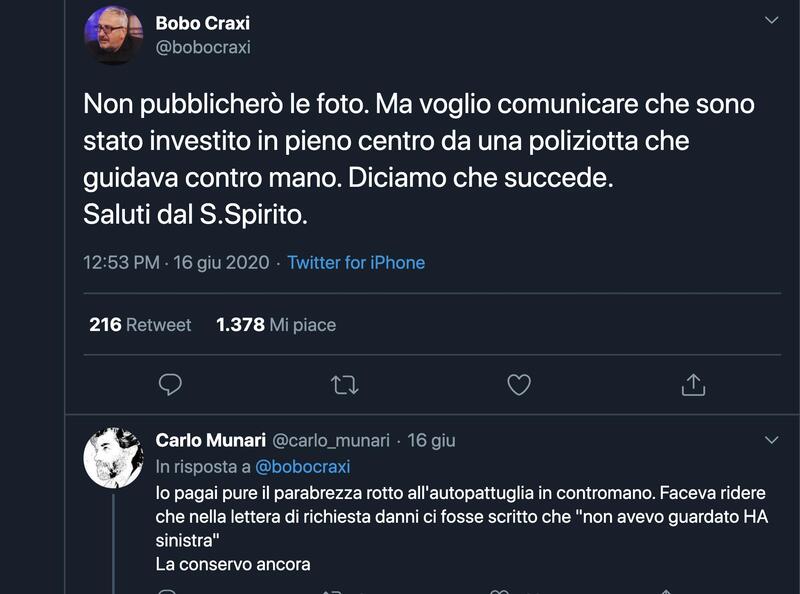Viewport: 800px width, 594px height.
Task: Show the 1.378 Mi piace list
Action: point(276,325)
